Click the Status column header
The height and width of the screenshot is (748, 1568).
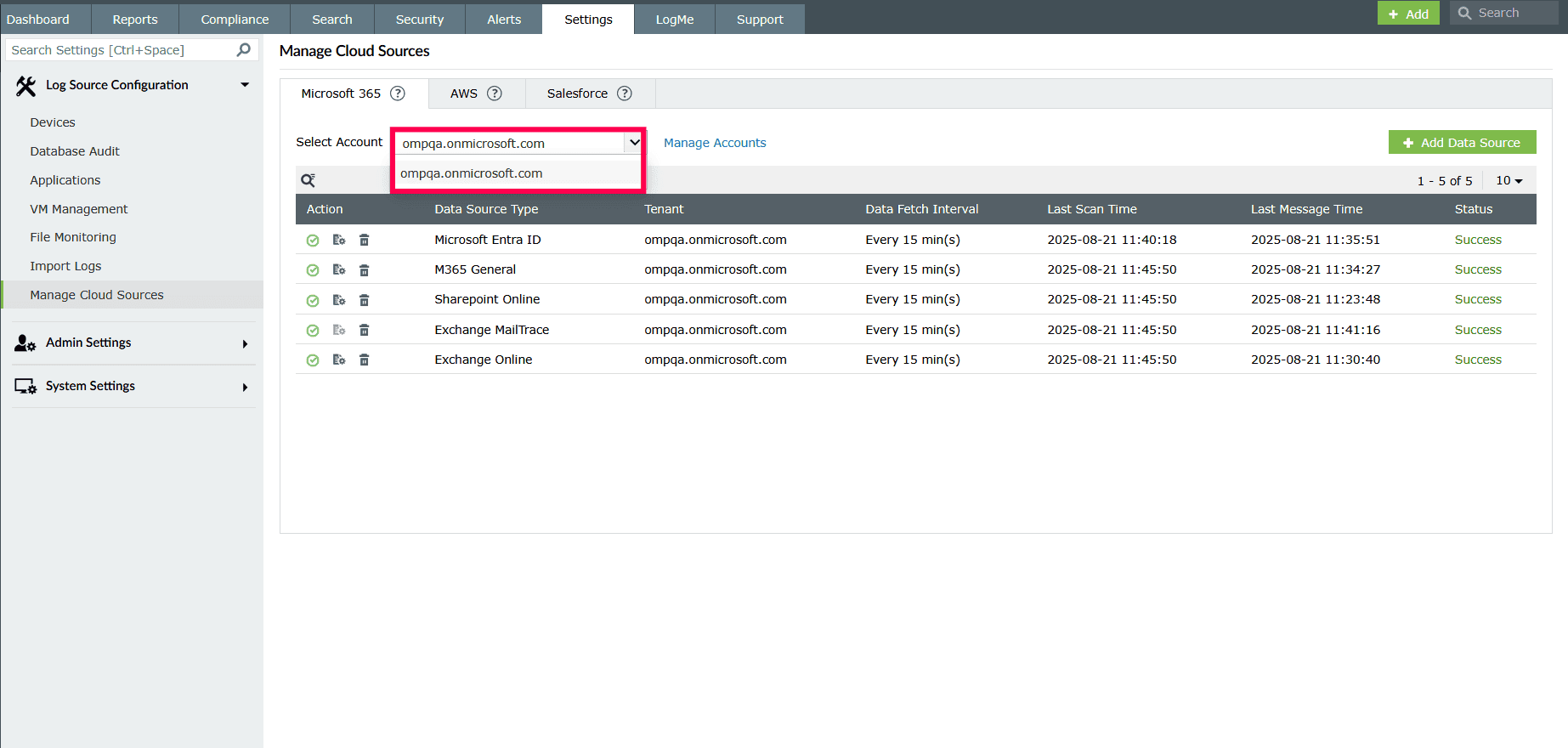pyautogui.click(x=1474, y=209)
